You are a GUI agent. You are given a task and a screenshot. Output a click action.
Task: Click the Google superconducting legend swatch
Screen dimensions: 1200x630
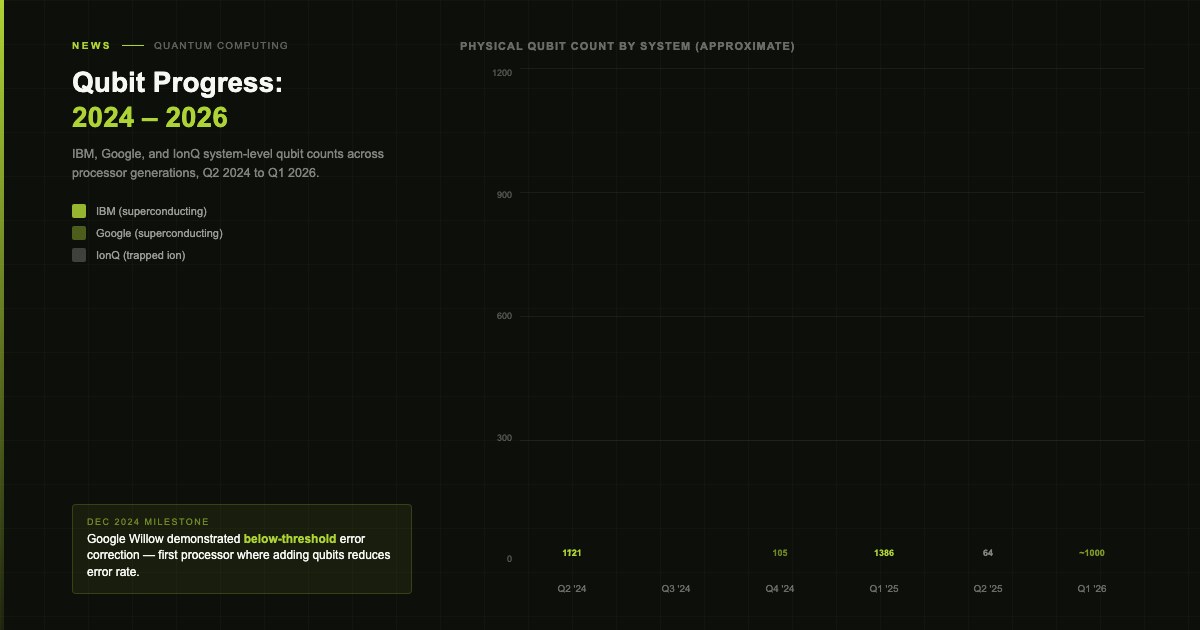79,233
